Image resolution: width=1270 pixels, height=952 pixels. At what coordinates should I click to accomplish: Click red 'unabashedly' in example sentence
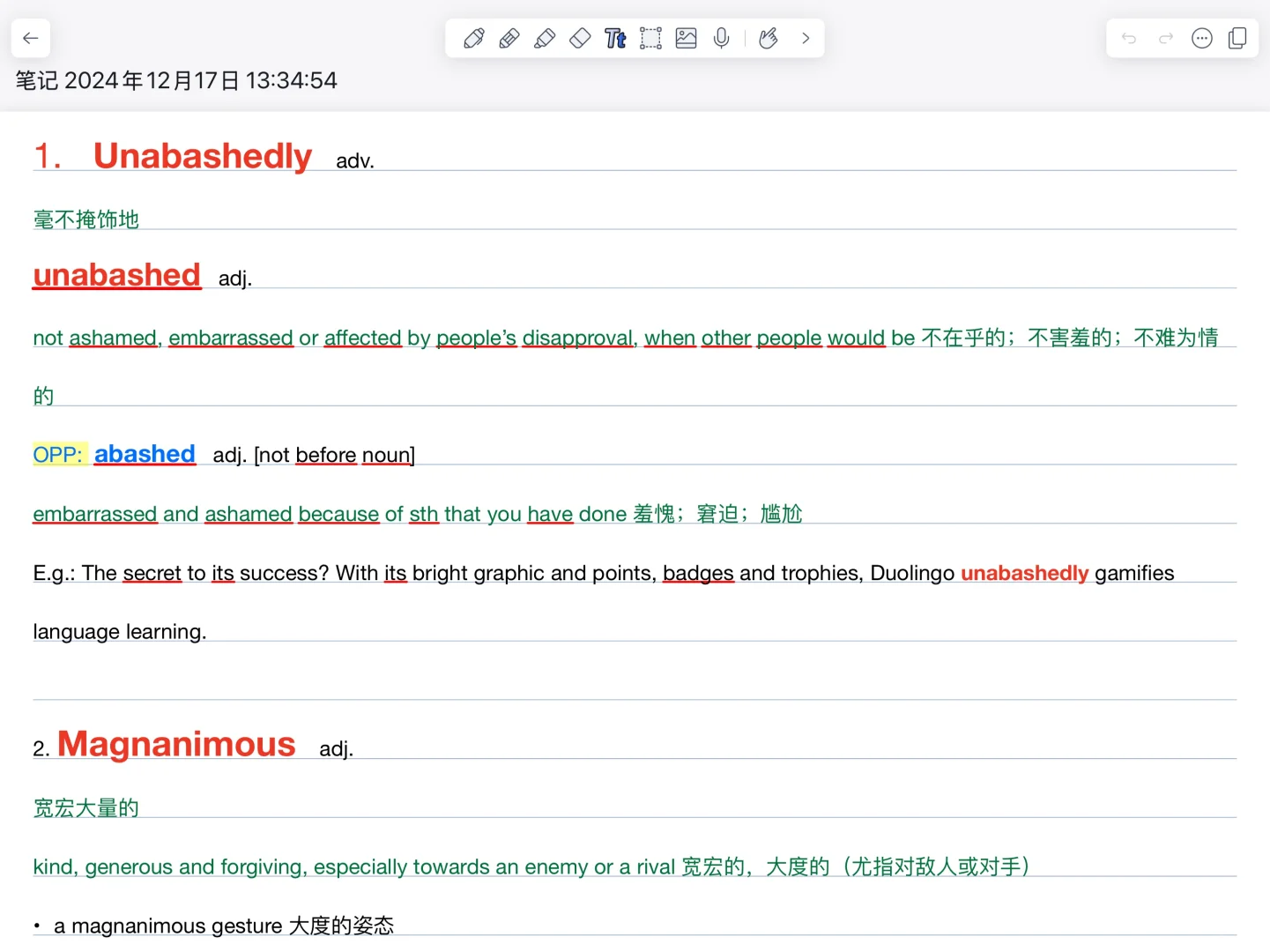(1025, 573)
